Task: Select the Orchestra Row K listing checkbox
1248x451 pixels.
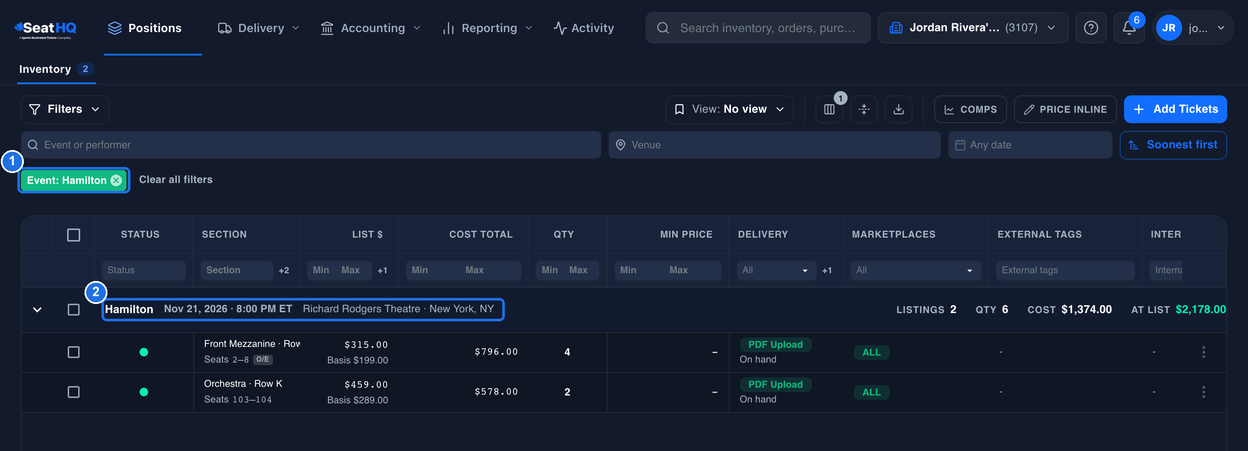Action: 73,392
